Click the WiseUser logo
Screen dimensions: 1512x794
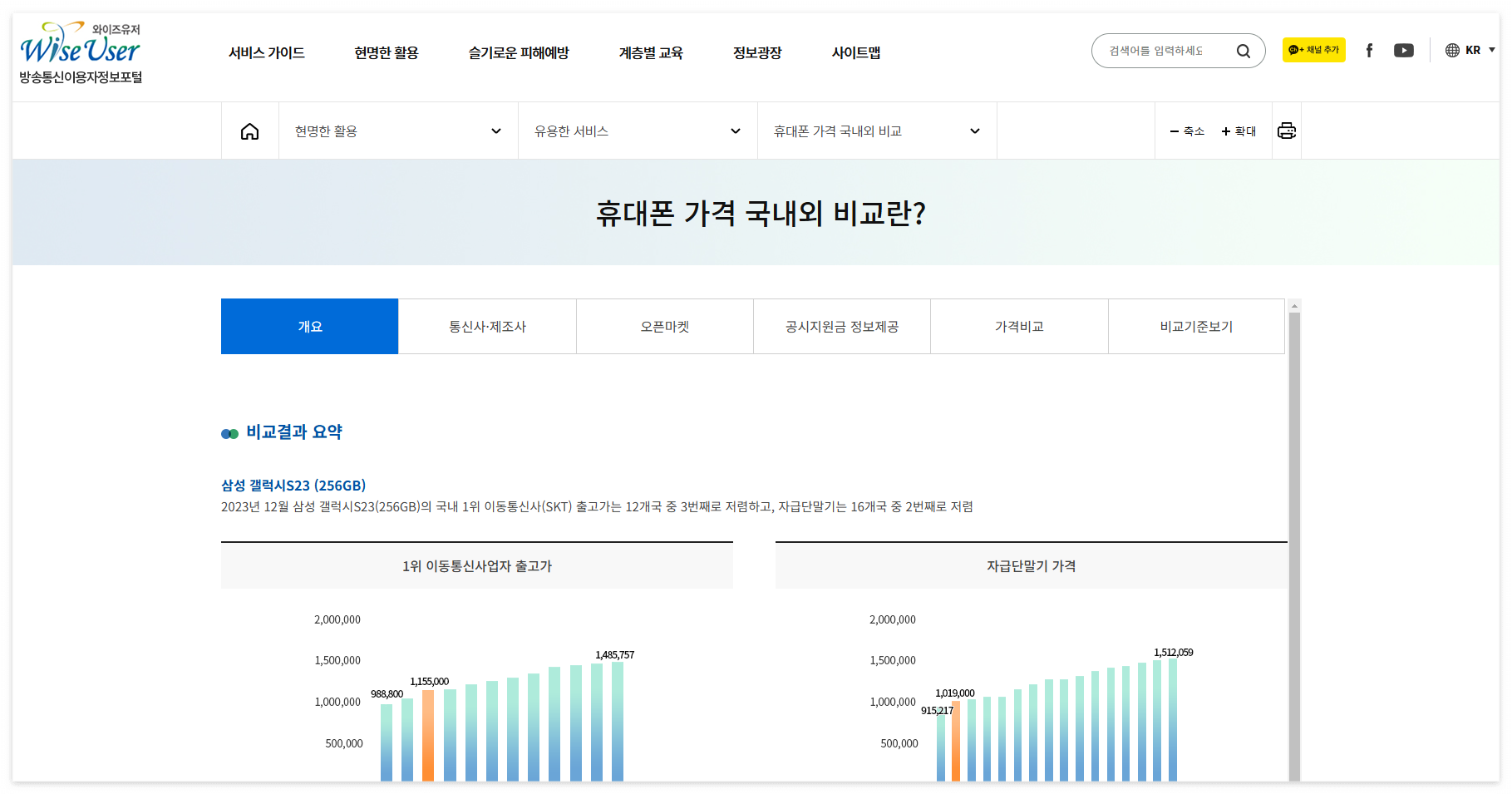tap(81, 52)
